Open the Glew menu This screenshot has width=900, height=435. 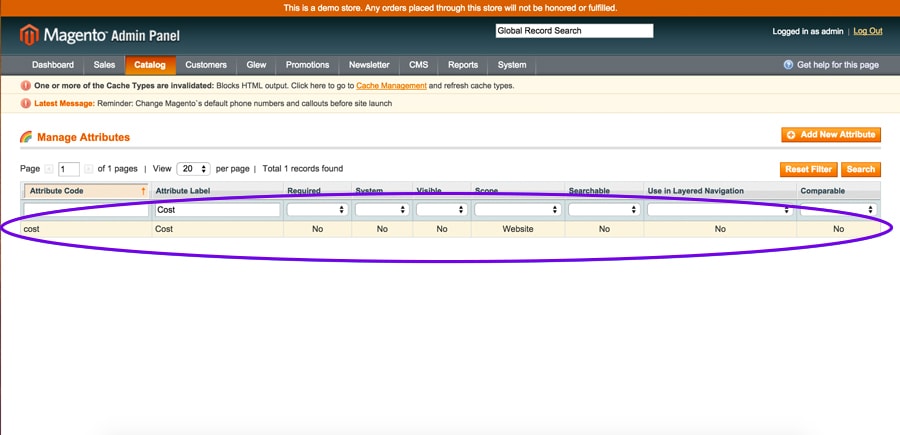tap(257, 65)
